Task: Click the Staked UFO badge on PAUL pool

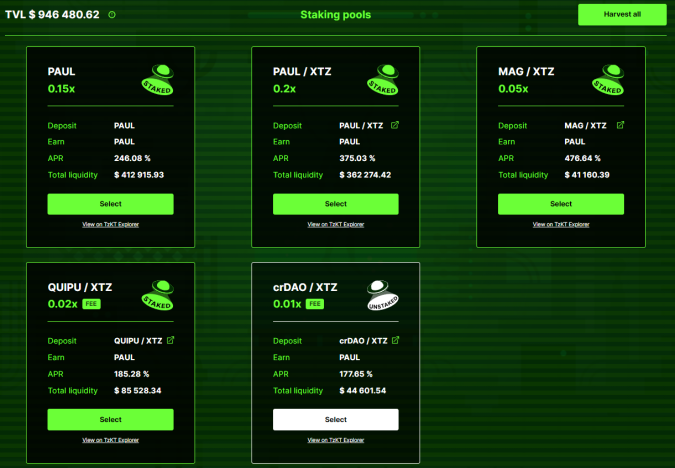Action: pyautogui.click(x=158, y=80)
